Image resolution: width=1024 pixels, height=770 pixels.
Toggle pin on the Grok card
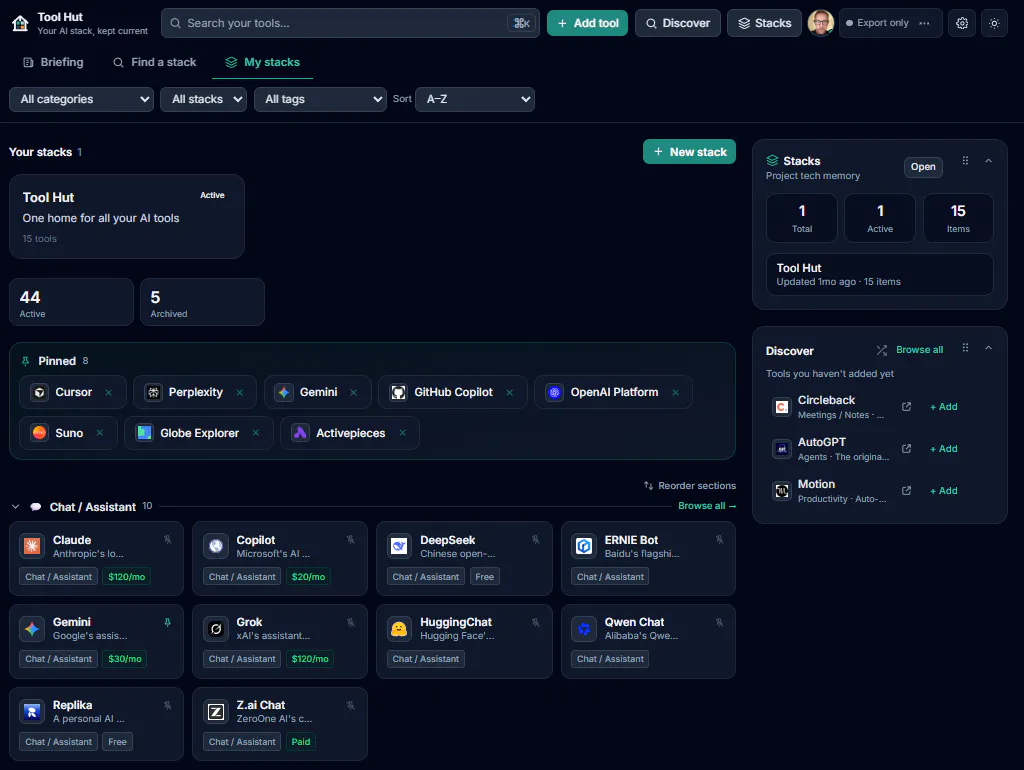[351, 622]
